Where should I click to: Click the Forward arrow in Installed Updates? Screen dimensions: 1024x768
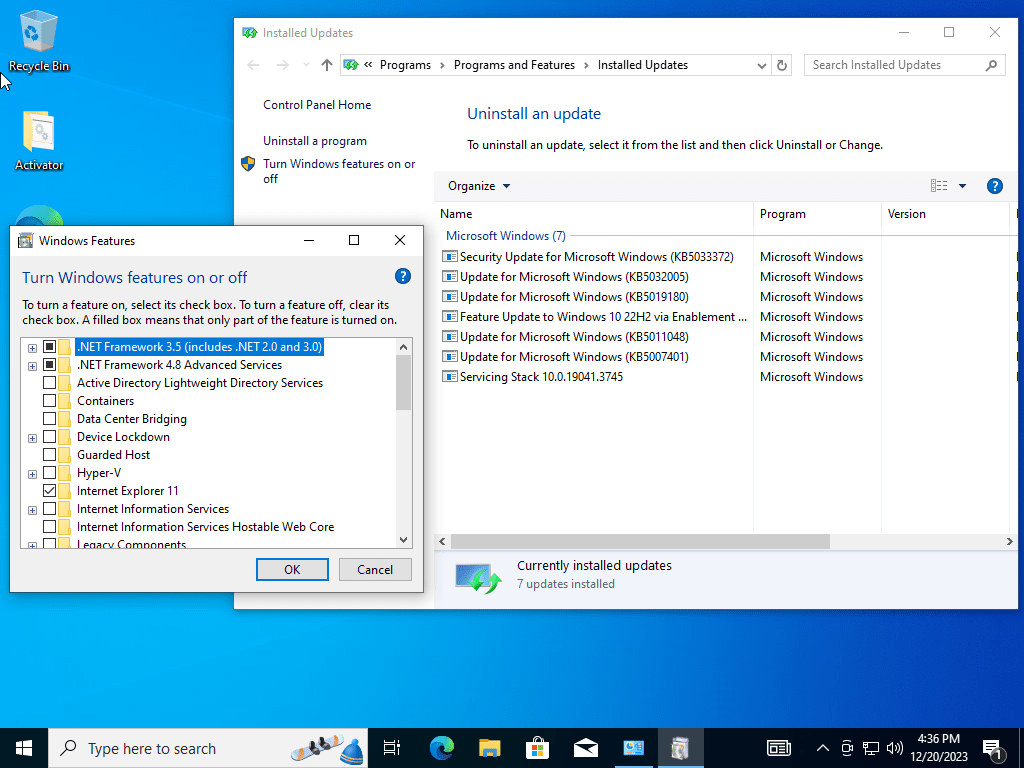point(282,65)
